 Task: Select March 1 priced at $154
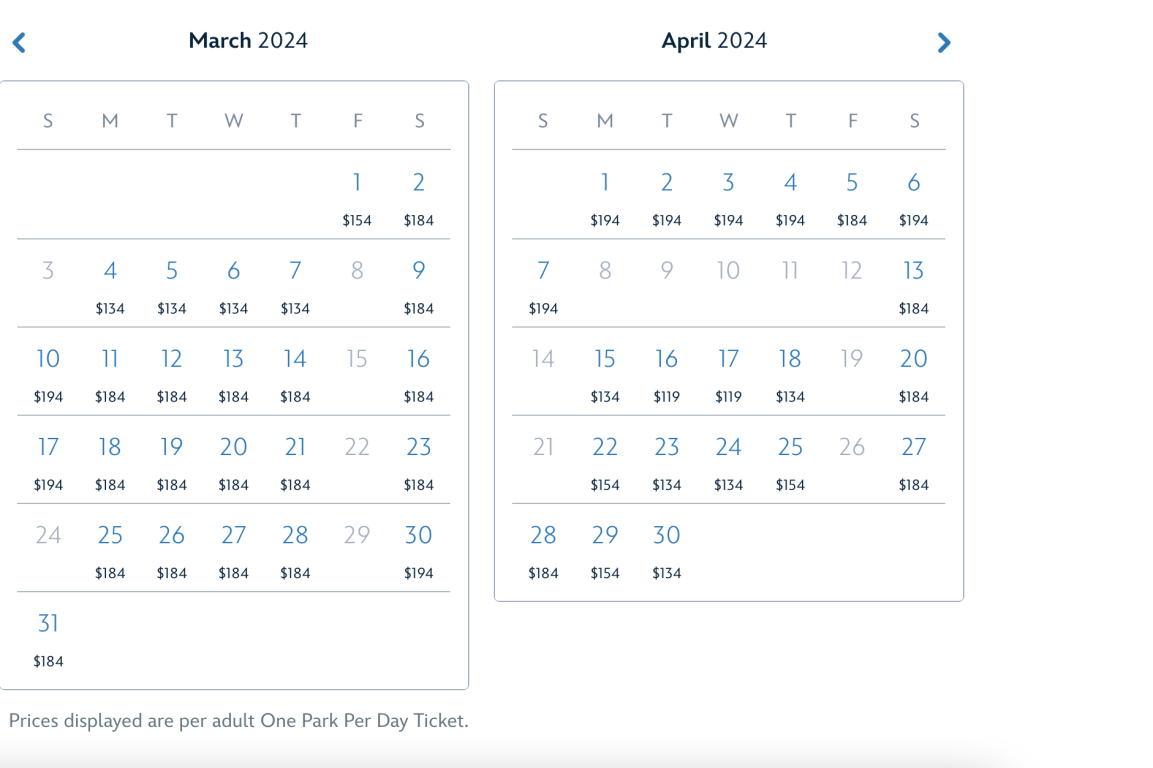click(357, 183)
